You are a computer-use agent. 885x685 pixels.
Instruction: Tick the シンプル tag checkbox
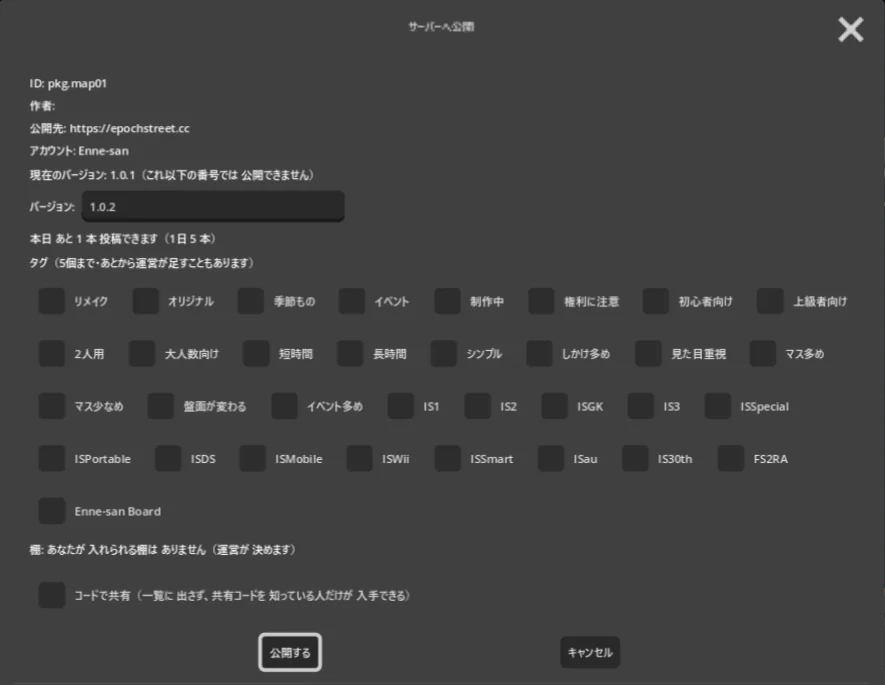(444, 354)
